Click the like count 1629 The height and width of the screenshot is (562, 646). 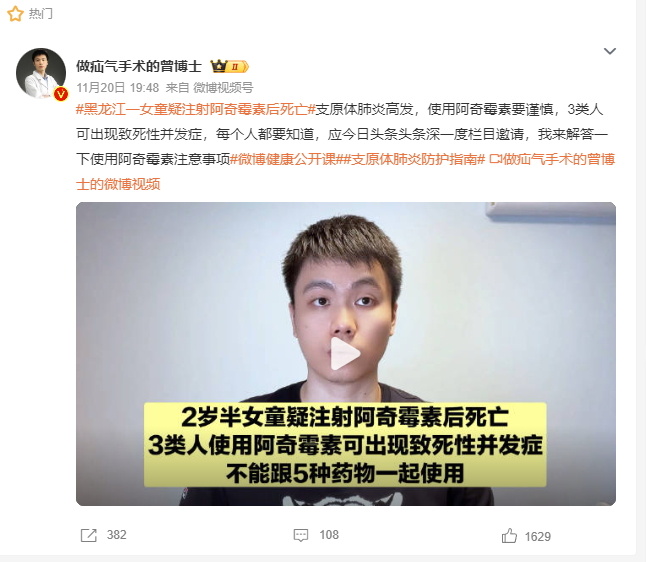point(538,536)
